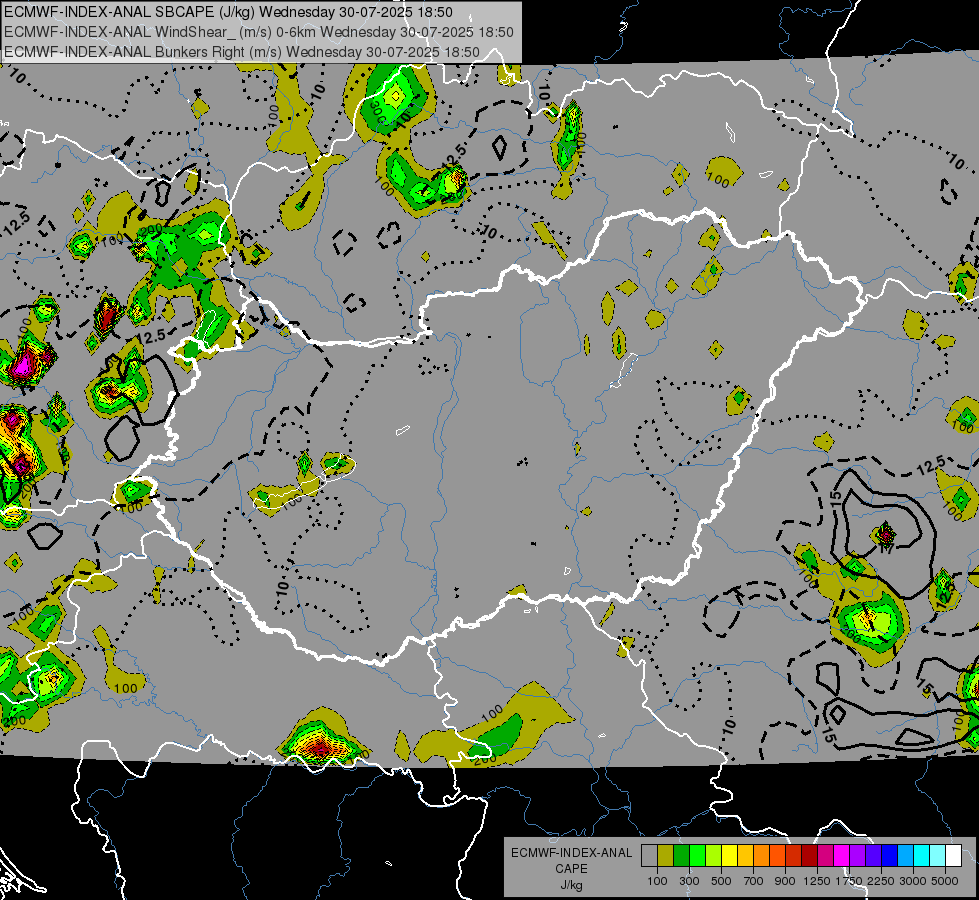This screenshot has width=979, height=900.
Task: Choose the pure yellow legend swatch
Action: click(x=729, y=856)
